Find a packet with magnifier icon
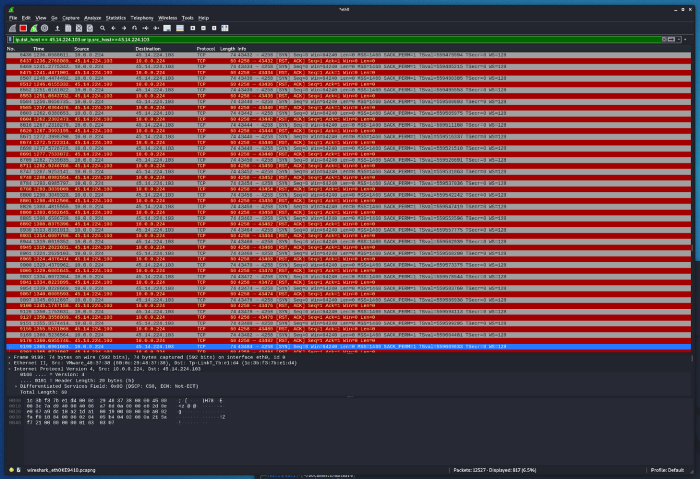The image size is (700, 479). [x=102, y=28]
